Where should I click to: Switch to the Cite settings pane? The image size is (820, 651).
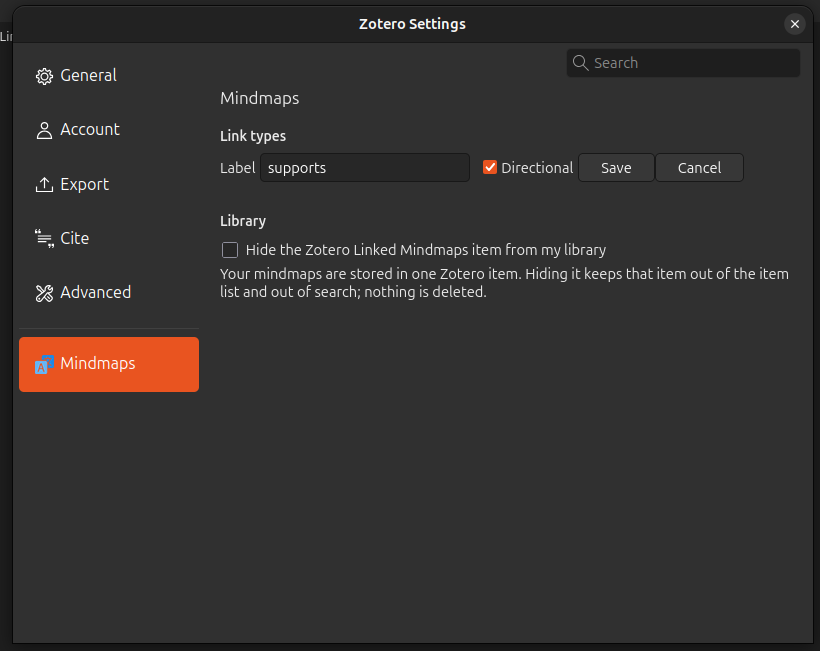[109, 238]
